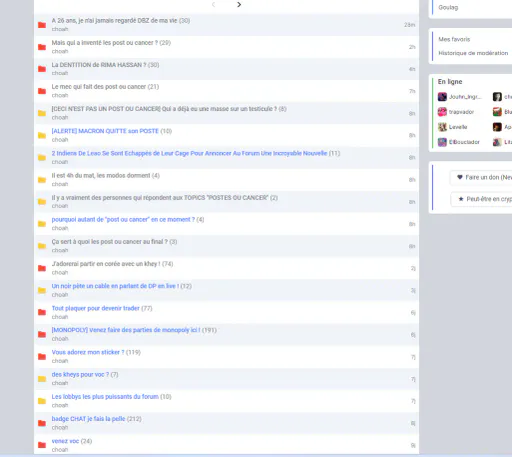Open topic 'Tout plaquer pour devenir trader'
Screen dimensions: 512x457
96,308
